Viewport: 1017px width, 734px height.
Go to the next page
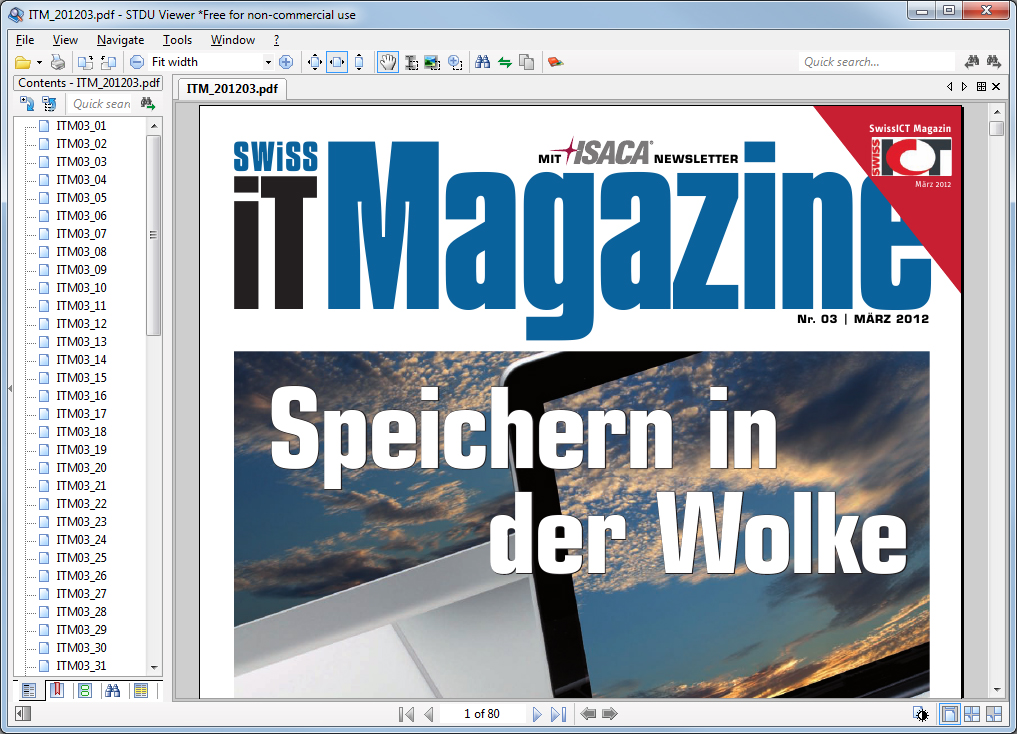536,714
